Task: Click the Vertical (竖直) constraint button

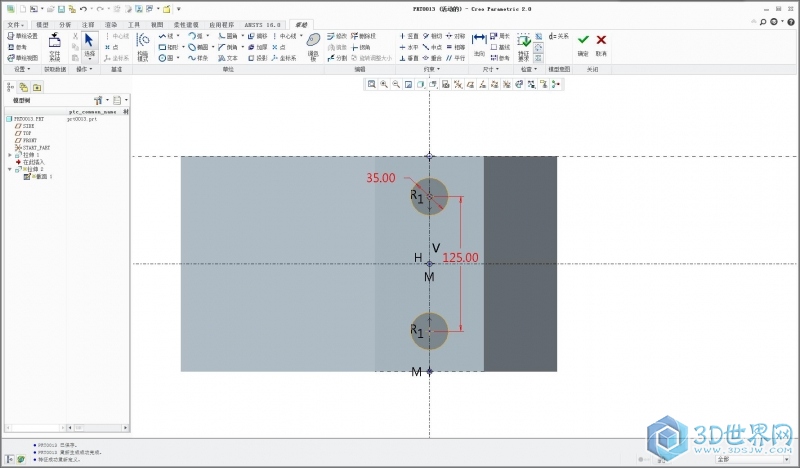Action: pyautogui.click(x=409, y=36)
